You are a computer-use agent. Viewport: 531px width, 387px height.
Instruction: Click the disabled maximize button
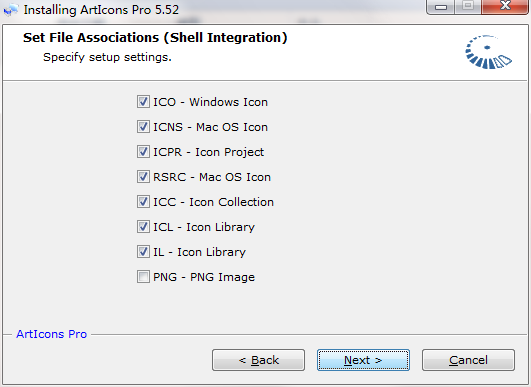coord(468,6)
